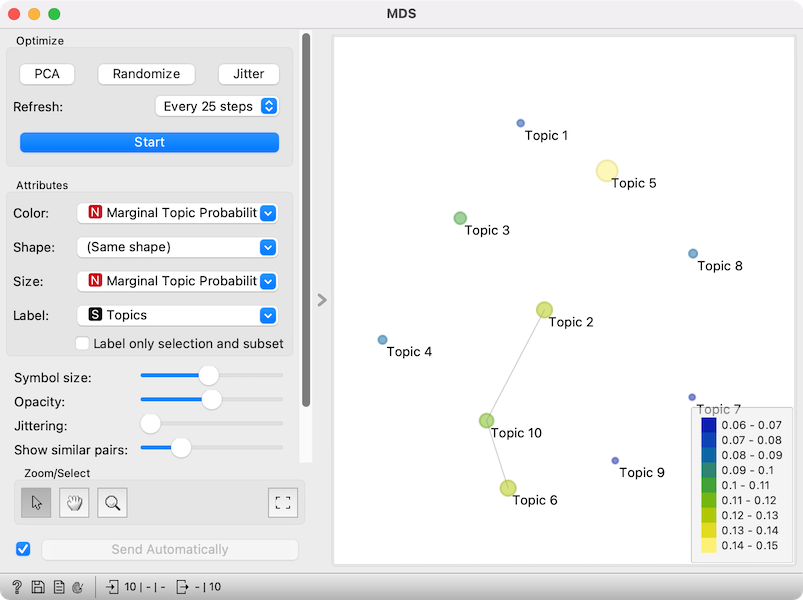Viewport: 803px width, 600px height.
Task: Open help via the question mark icon
Action: point(16,587)
